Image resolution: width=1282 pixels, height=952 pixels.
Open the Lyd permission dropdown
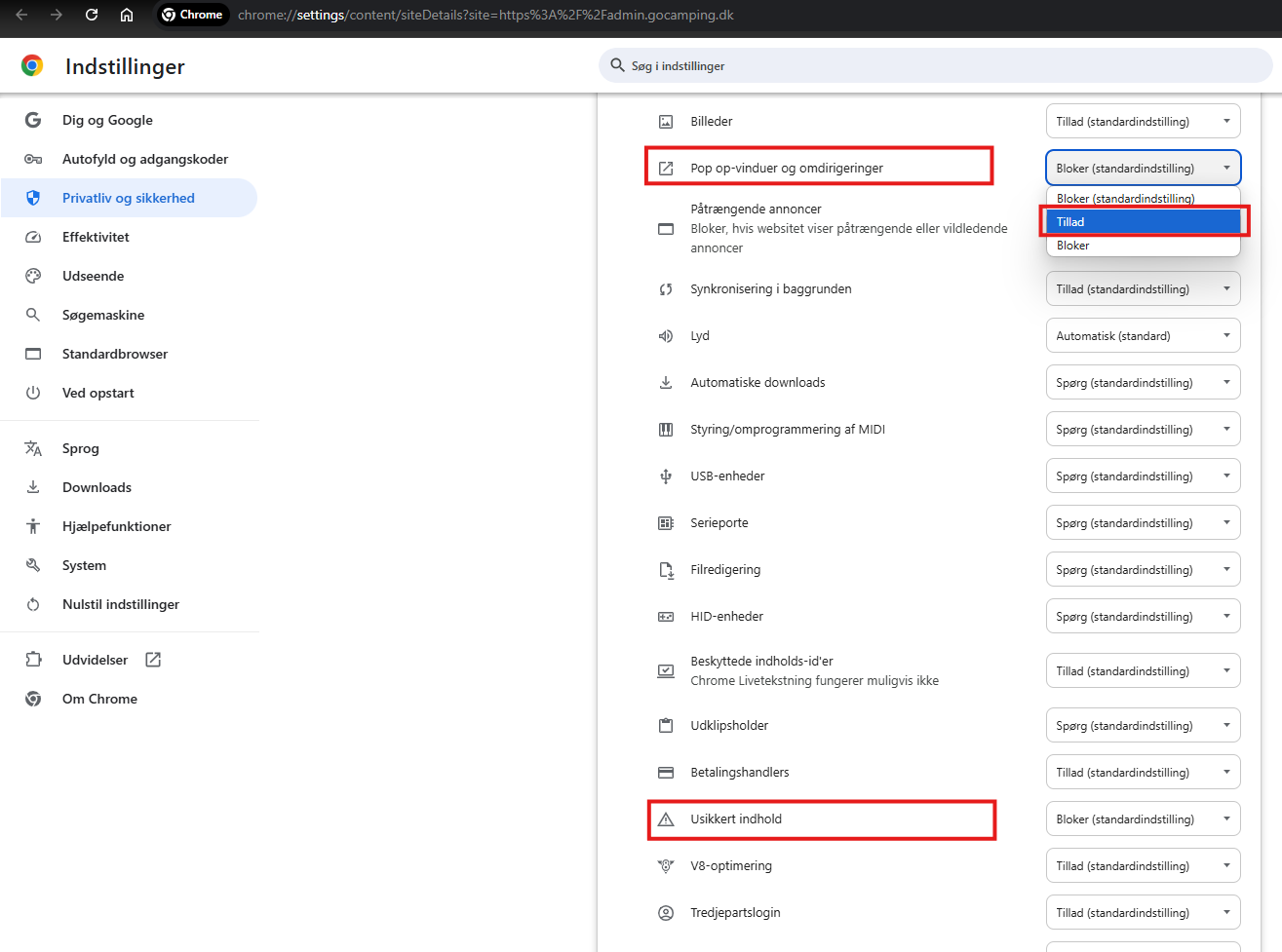coord(1143,336)
